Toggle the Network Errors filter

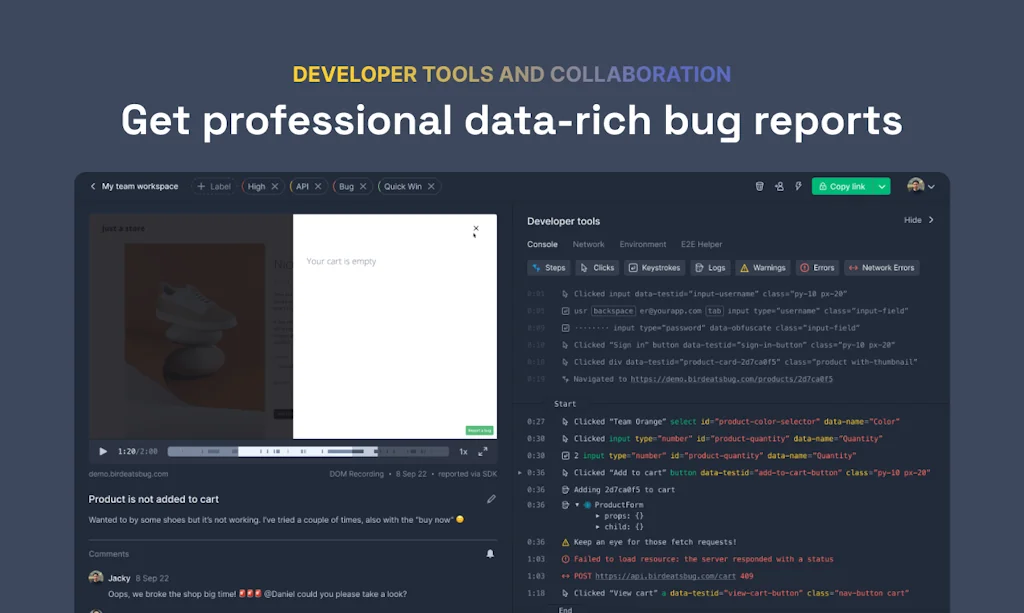click(881, 268)
